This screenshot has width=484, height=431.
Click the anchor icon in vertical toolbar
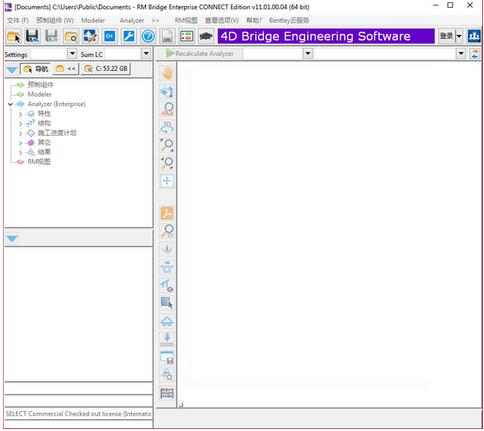click(167, 249)
